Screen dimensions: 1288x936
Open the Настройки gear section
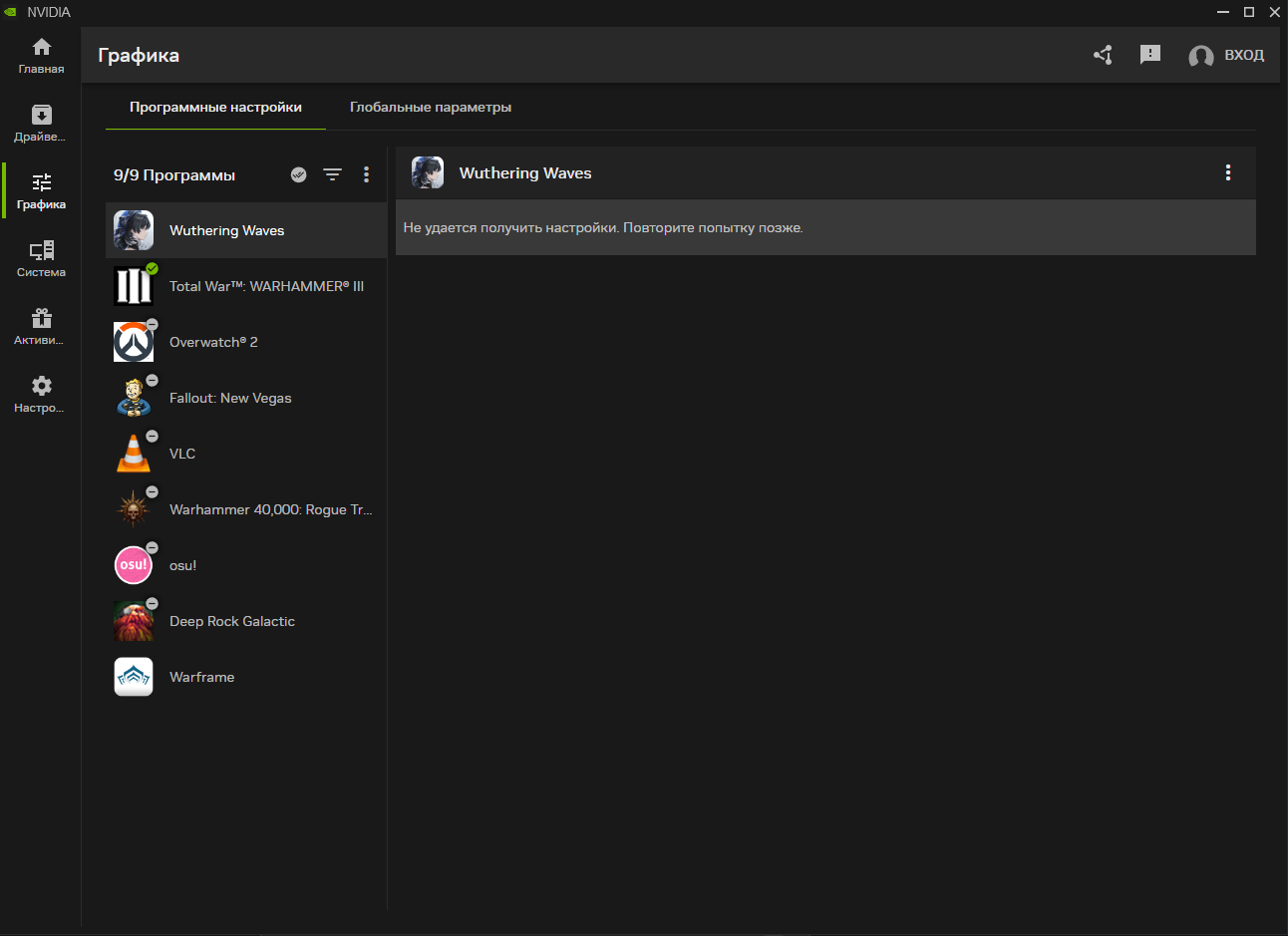tap(41, 395)
